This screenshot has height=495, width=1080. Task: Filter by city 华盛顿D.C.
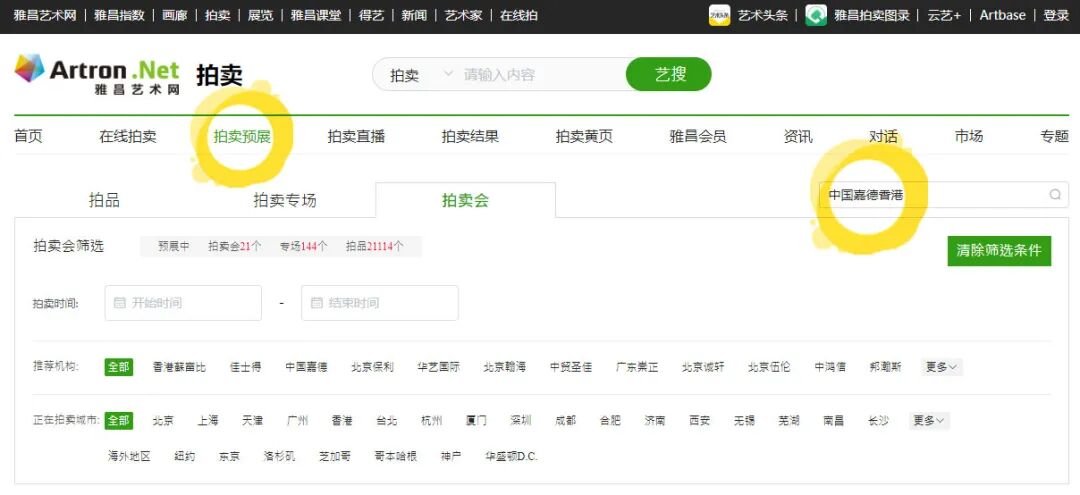[512, 456]
